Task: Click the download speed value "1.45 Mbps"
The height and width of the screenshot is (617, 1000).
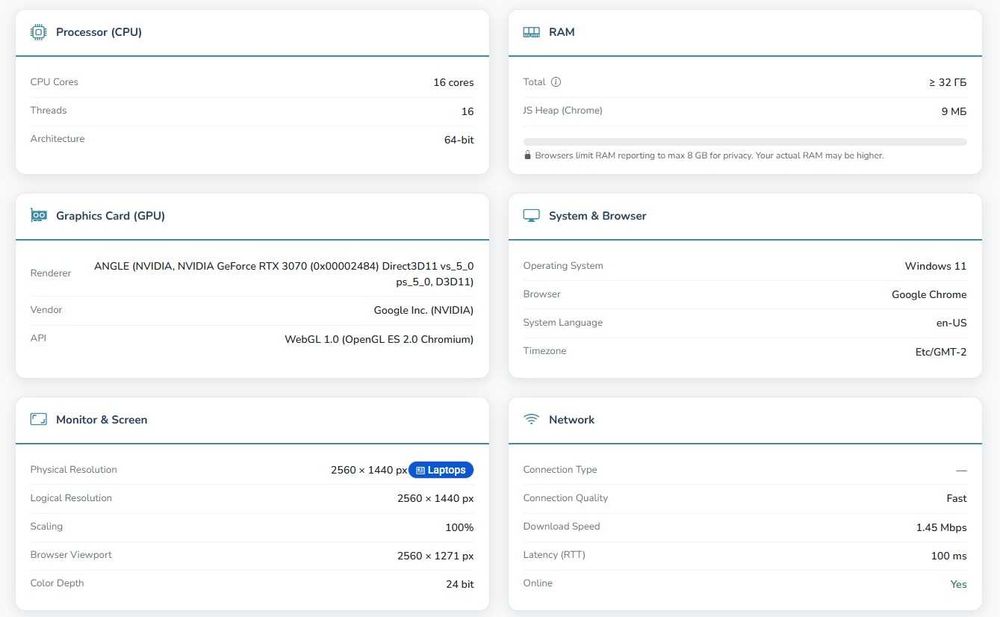Action: click(941, 527)
